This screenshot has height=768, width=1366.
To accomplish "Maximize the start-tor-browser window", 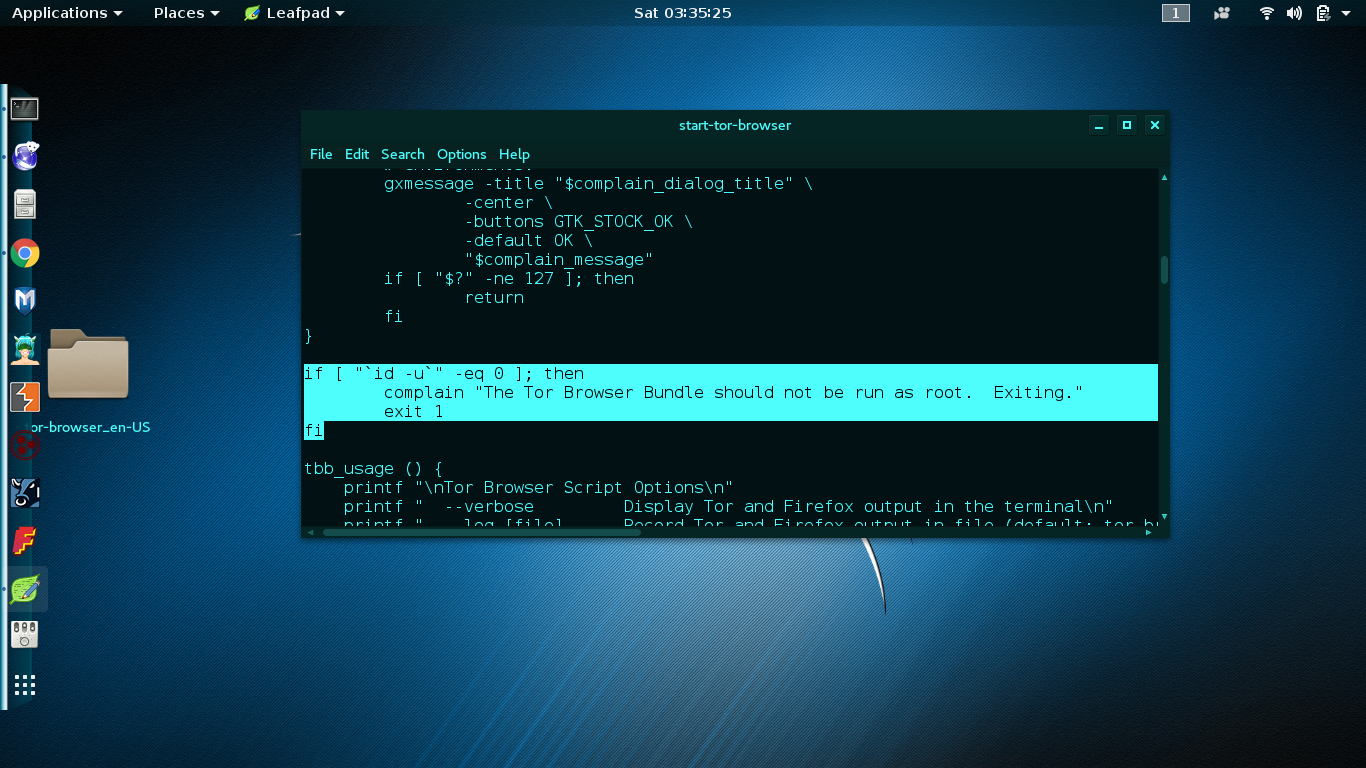I will click(x=1127, y=125).
